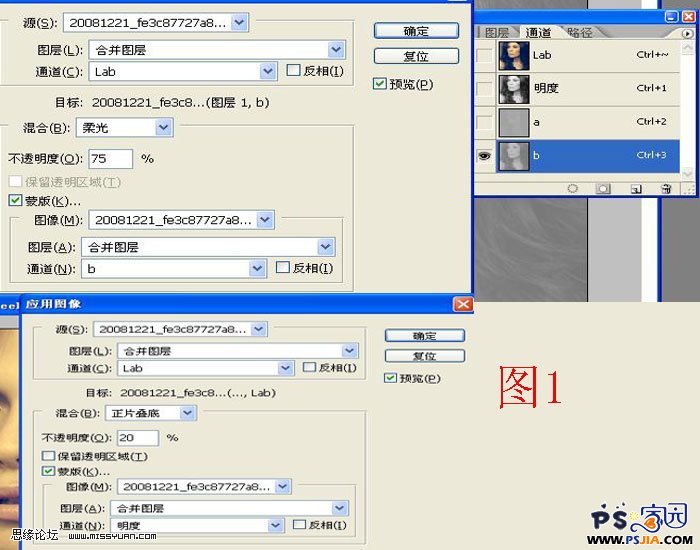Check 反相(I) beside mask channel b

283,267
